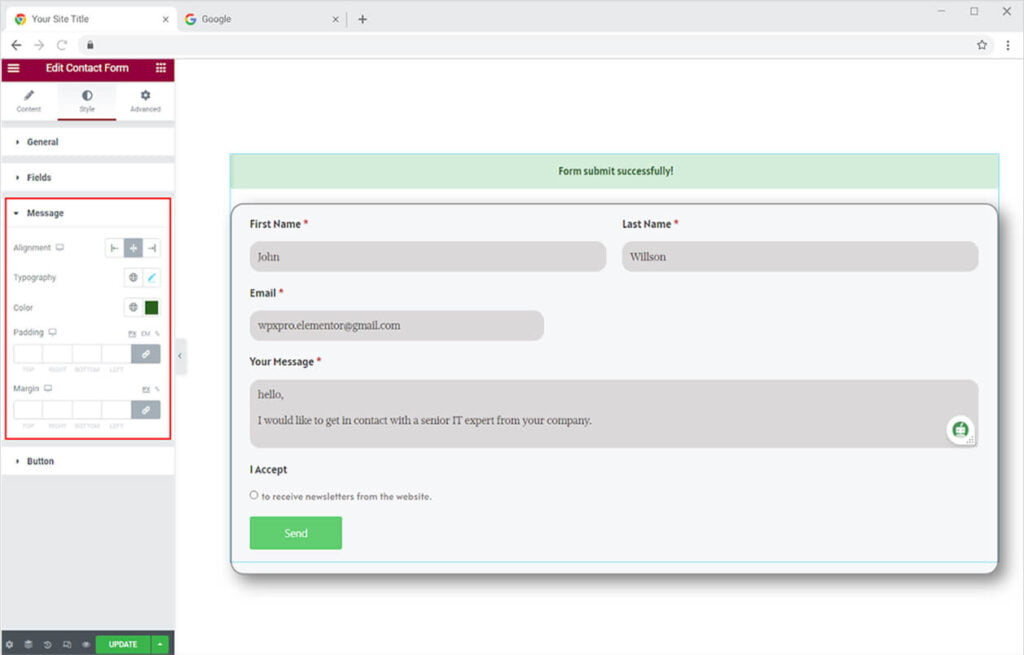This screenshot has height=655, width=1024.
Task: Expand the Fields section
Action: pyautogui.click(x=39, y=177)
